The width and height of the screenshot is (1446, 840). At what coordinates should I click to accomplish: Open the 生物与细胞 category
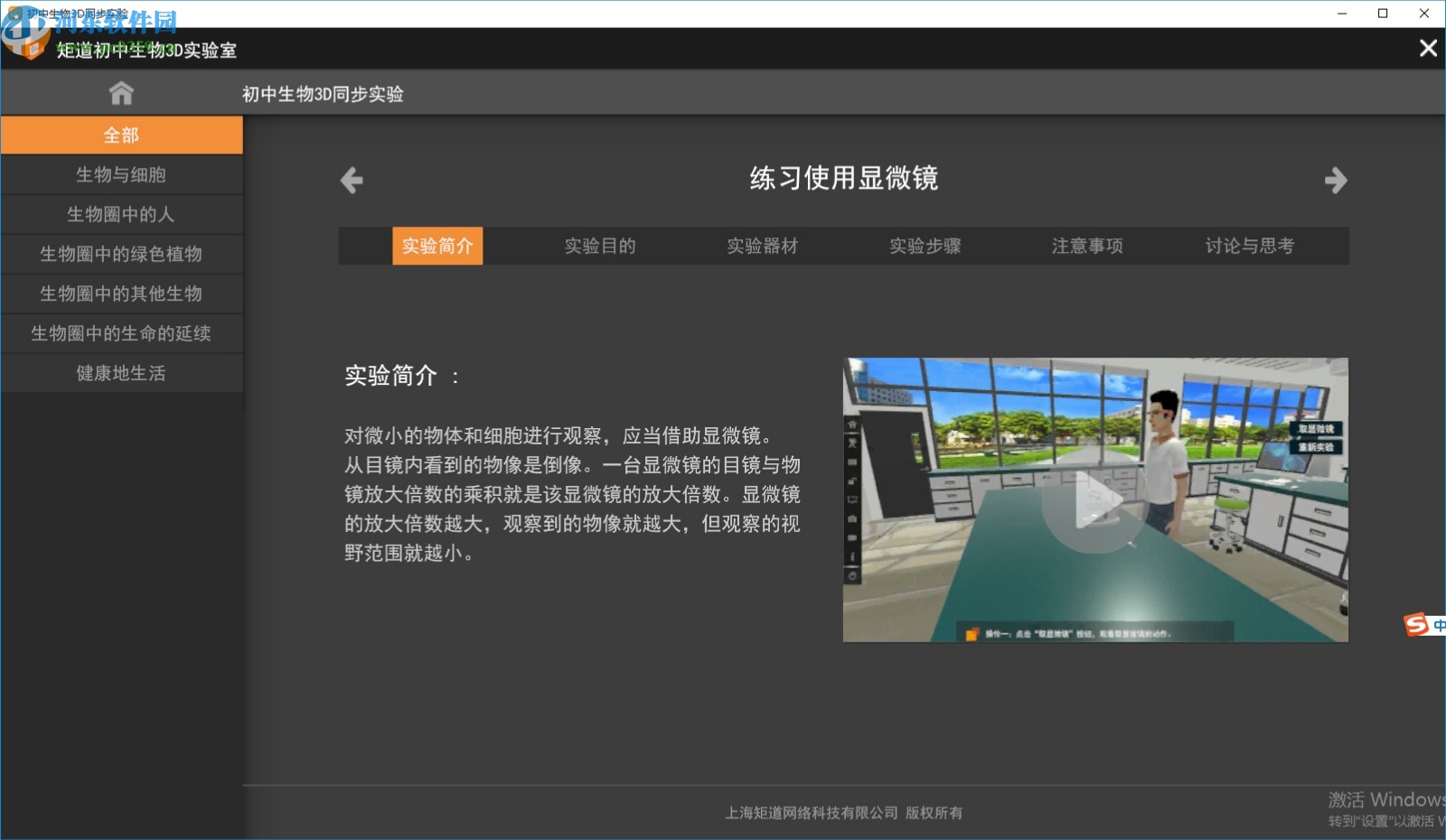coord(121,175)
